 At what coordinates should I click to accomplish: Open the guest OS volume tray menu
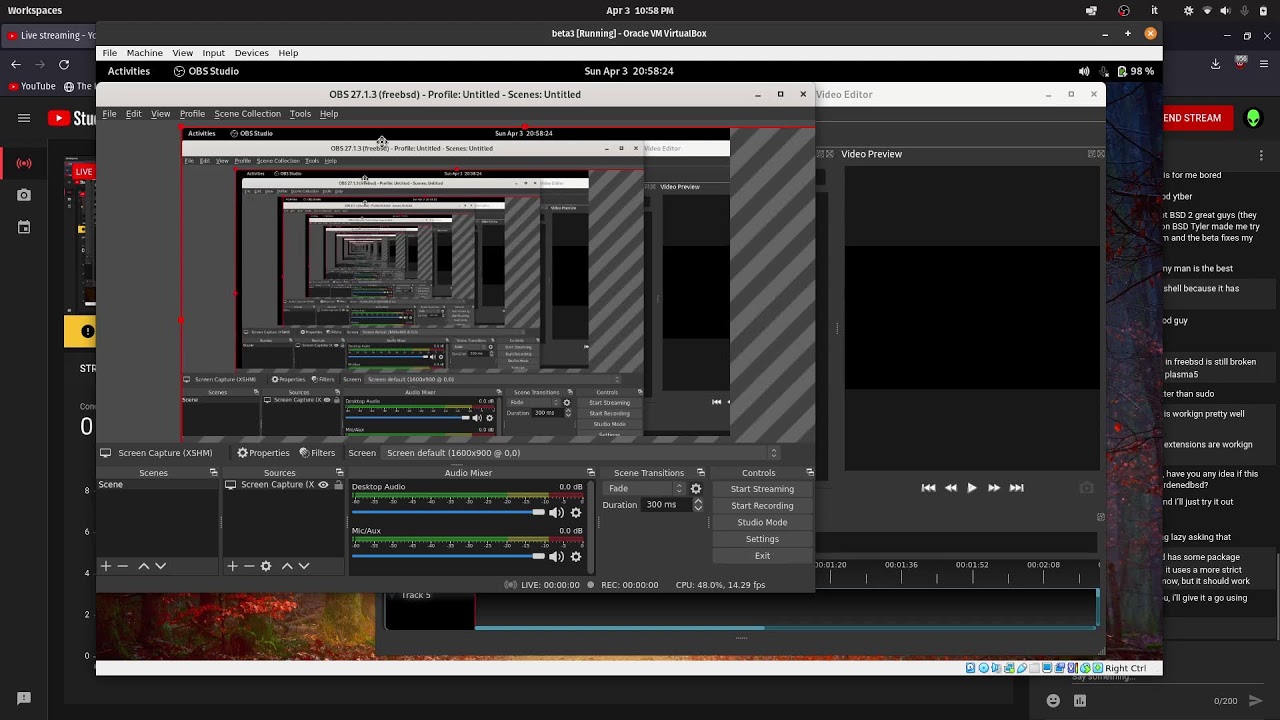pos(1084,72)
